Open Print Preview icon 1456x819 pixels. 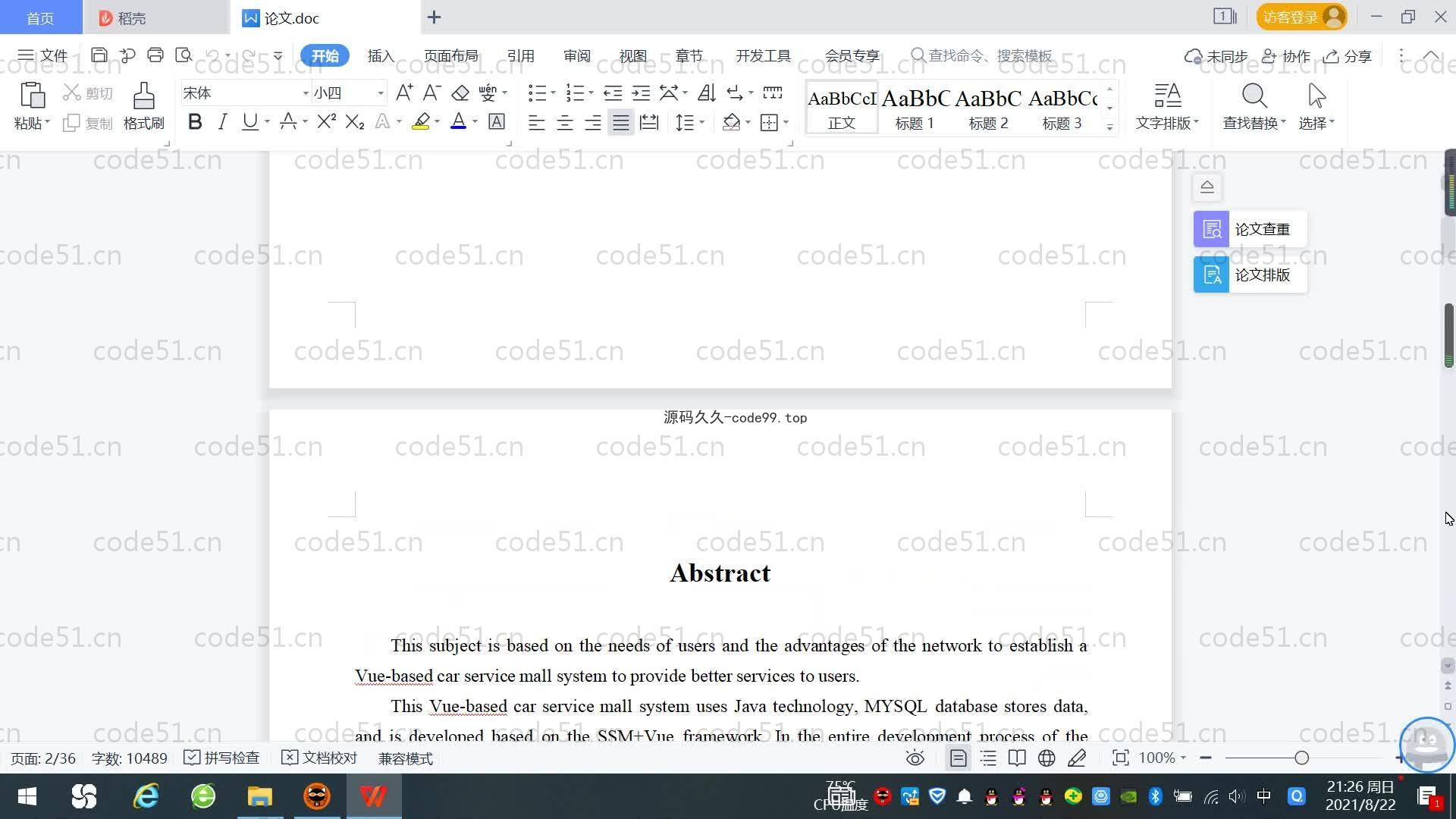point(184,55)
